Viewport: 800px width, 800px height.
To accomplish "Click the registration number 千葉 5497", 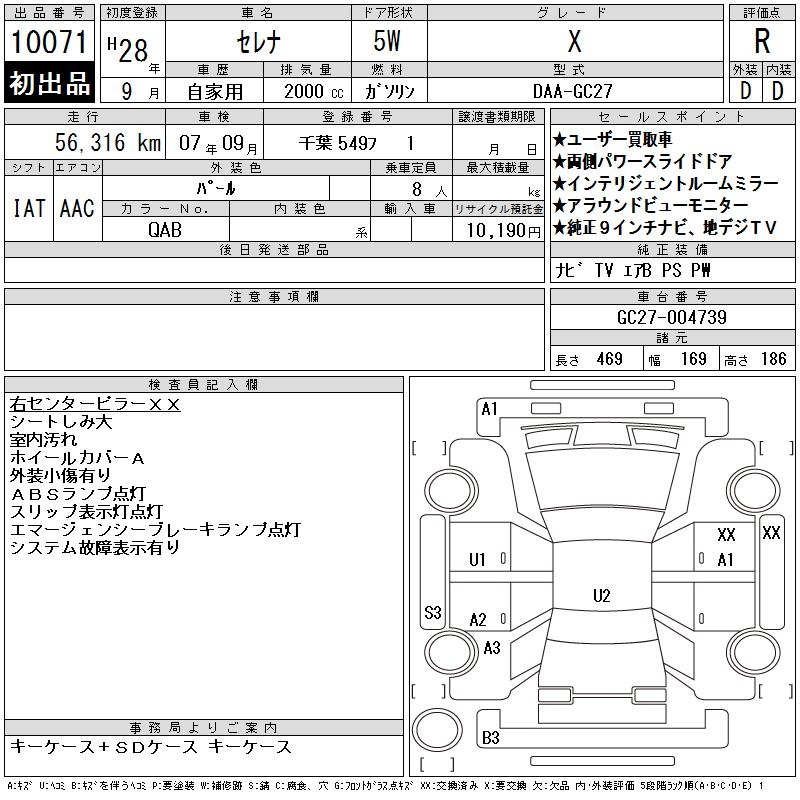I will tap(338, 143).
